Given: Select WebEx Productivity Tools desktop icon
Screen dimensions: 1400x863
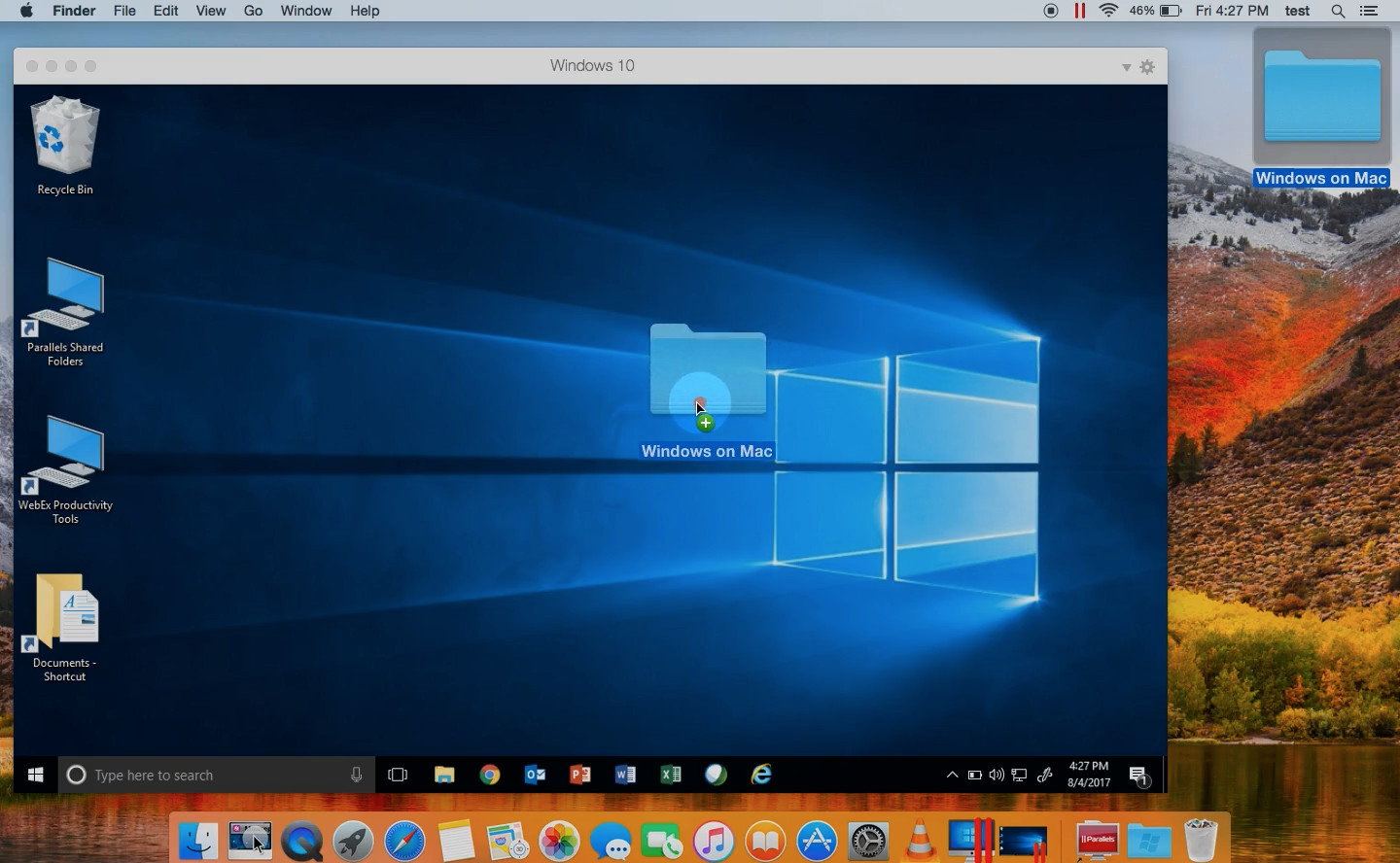Looking at the screenshot, I should (65, 470).
